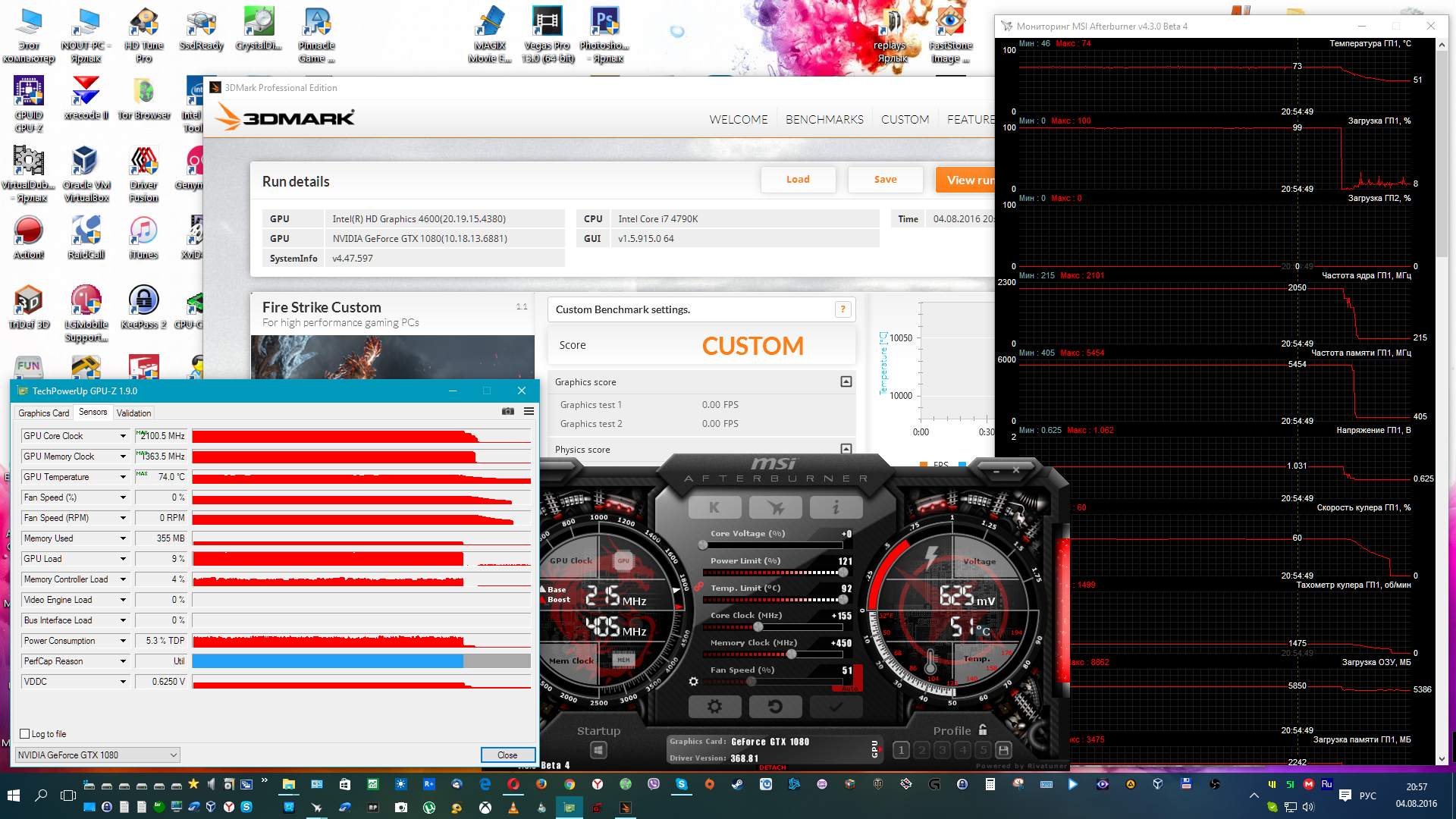Image resolution: width=1456 pixels, height=819 pixels.
Task: Toggle apply at Windows startup button
Action: click(598, 750)
